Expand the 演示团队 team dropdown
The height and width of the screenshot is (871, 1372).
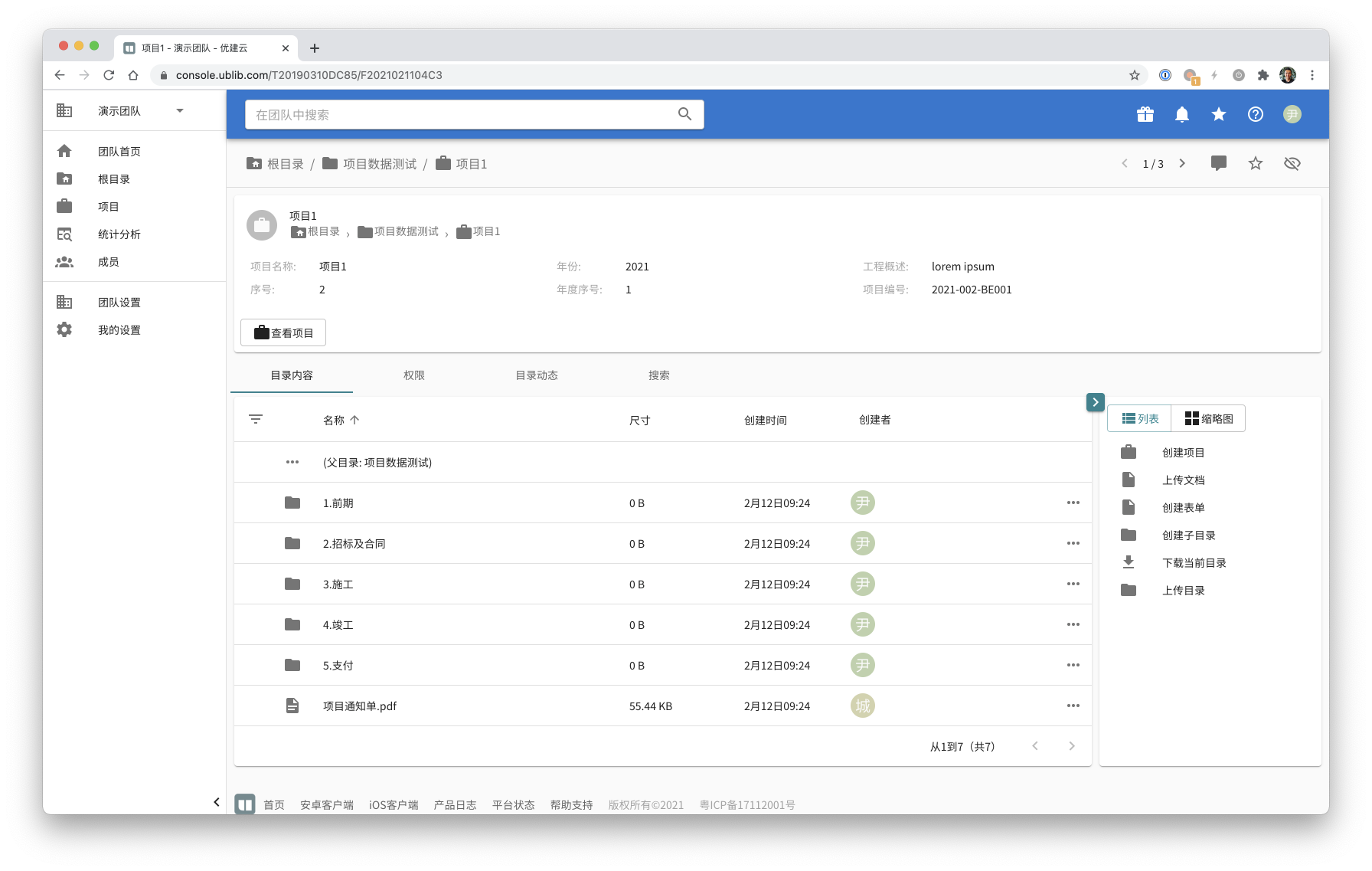click(180, 110)
